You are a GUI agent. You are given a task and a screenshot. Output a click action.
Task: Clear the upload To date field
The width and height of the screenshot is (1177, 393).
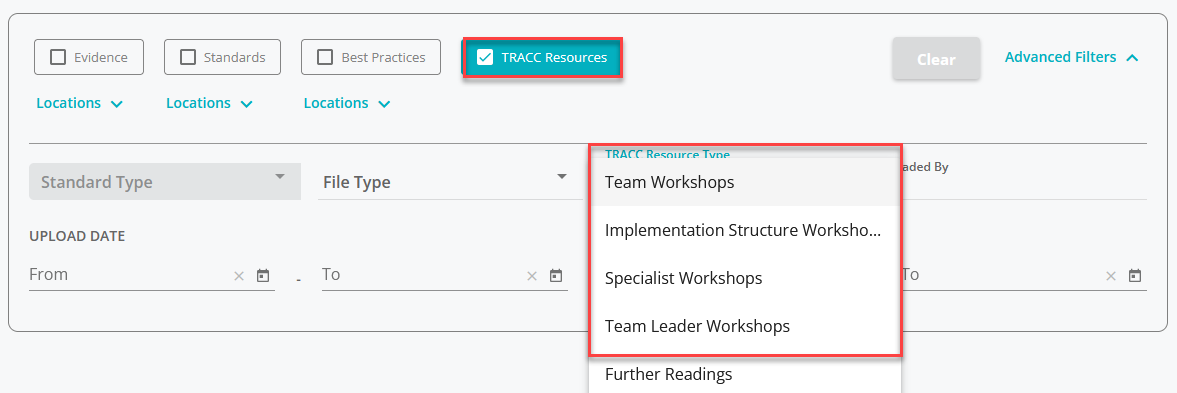point(531,276)
